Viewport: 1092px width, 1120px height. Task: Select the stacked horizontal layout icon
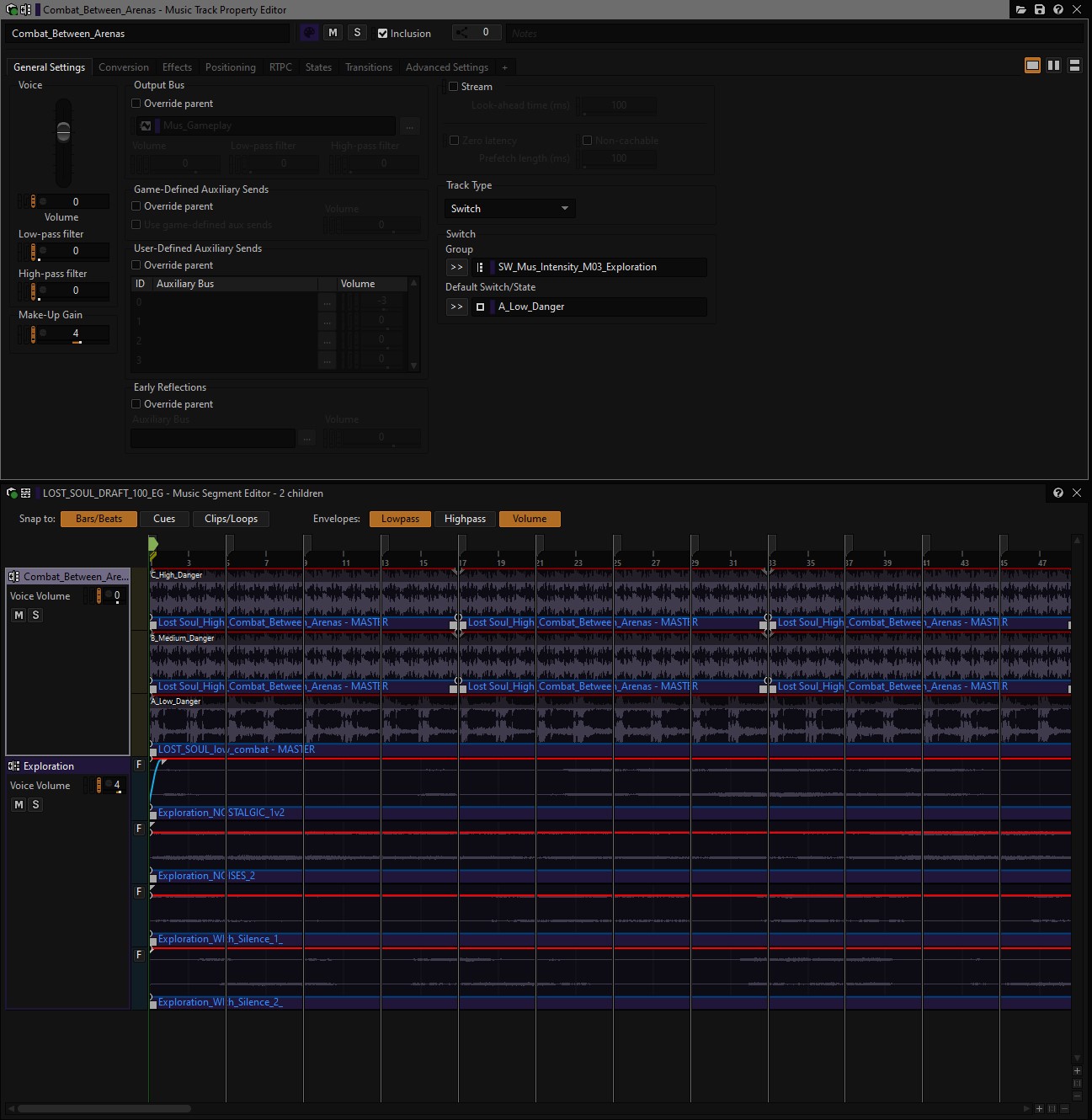pos(1074,65)
